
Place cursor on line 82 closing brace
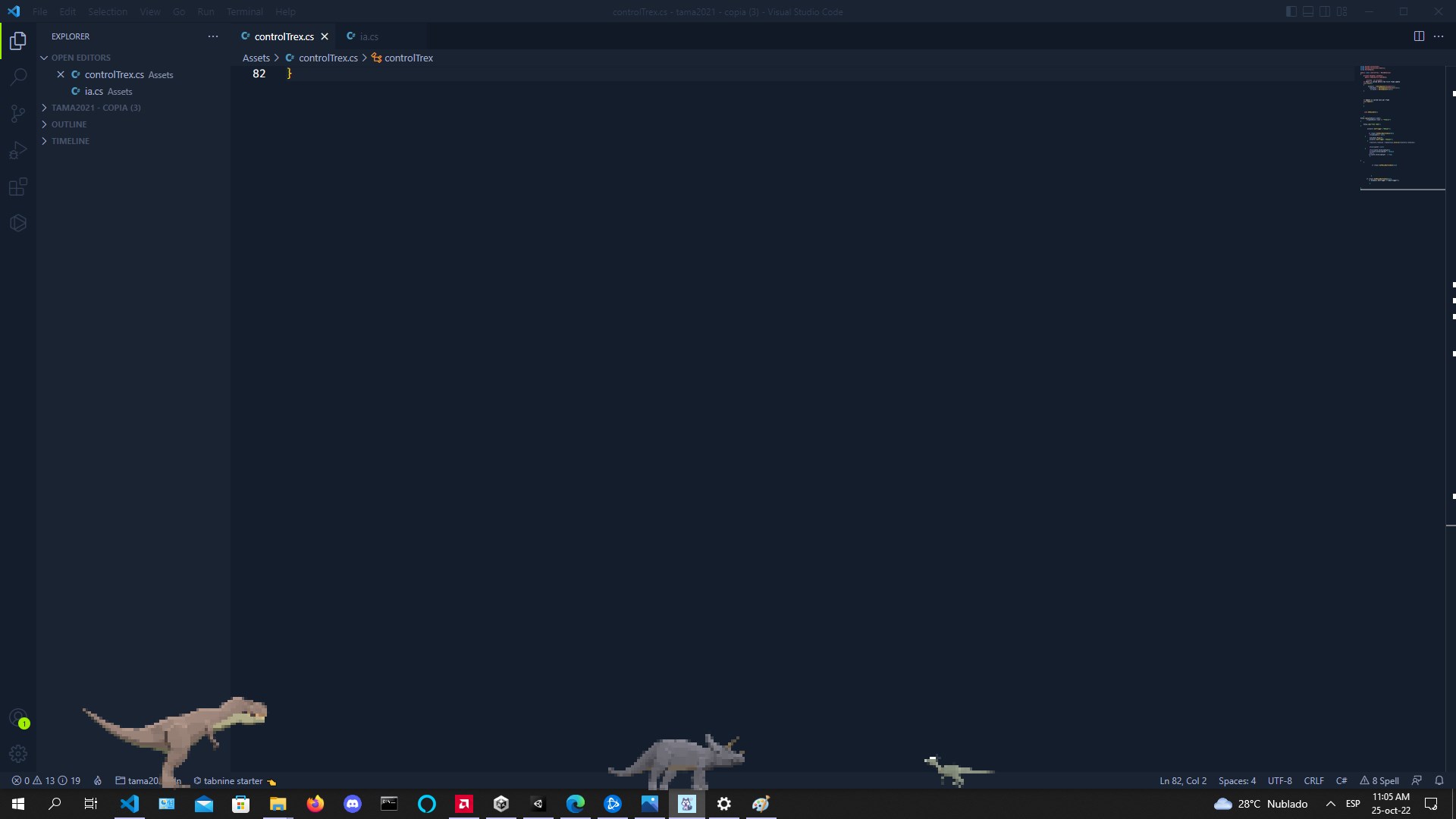[x=290, y=74]
